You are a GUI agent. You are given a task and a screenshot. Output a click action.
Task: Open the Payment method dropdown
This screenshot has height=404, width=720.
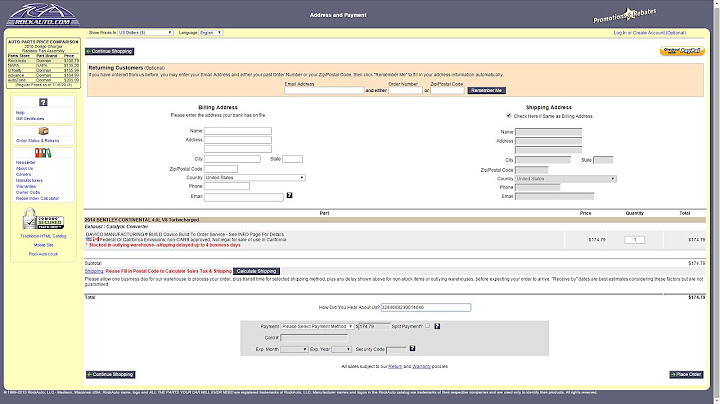click(x=317, y=326)
